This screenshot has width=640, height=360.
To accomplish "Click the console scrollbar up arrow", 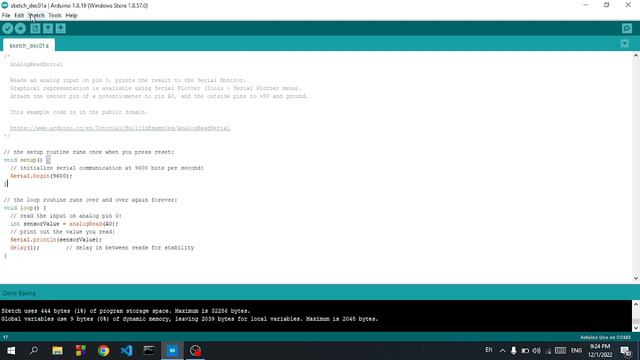I will (x=636, y=304).
